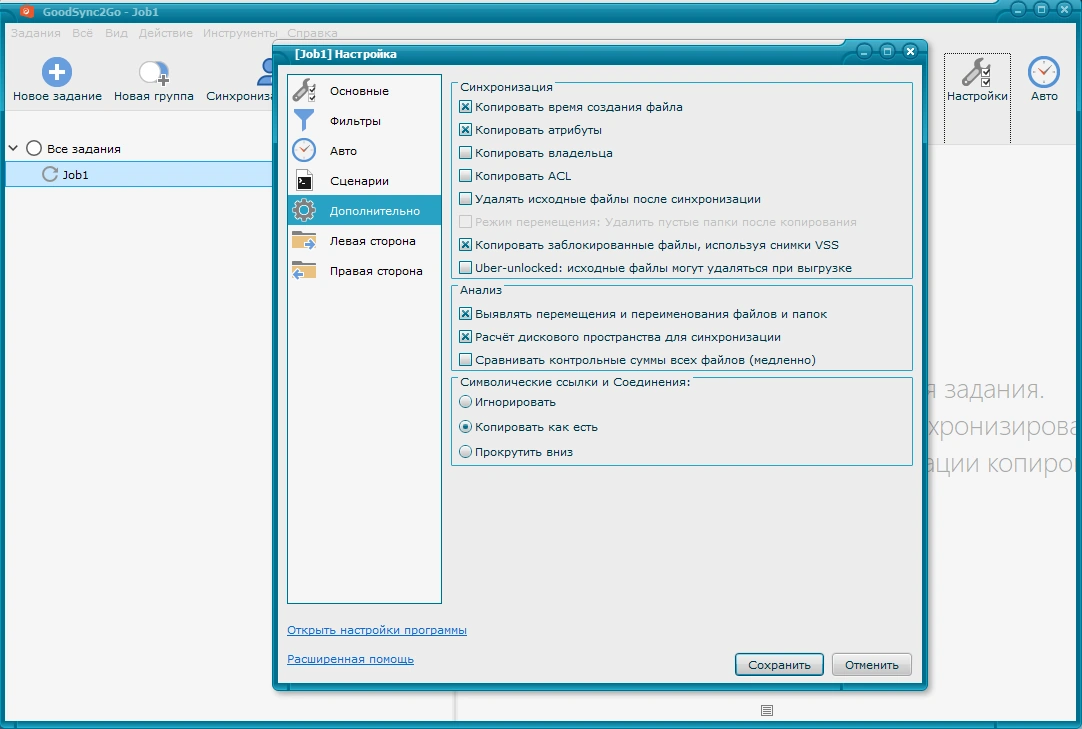Open Настройки wrench icon in main toolbar

tap(976, 72)
